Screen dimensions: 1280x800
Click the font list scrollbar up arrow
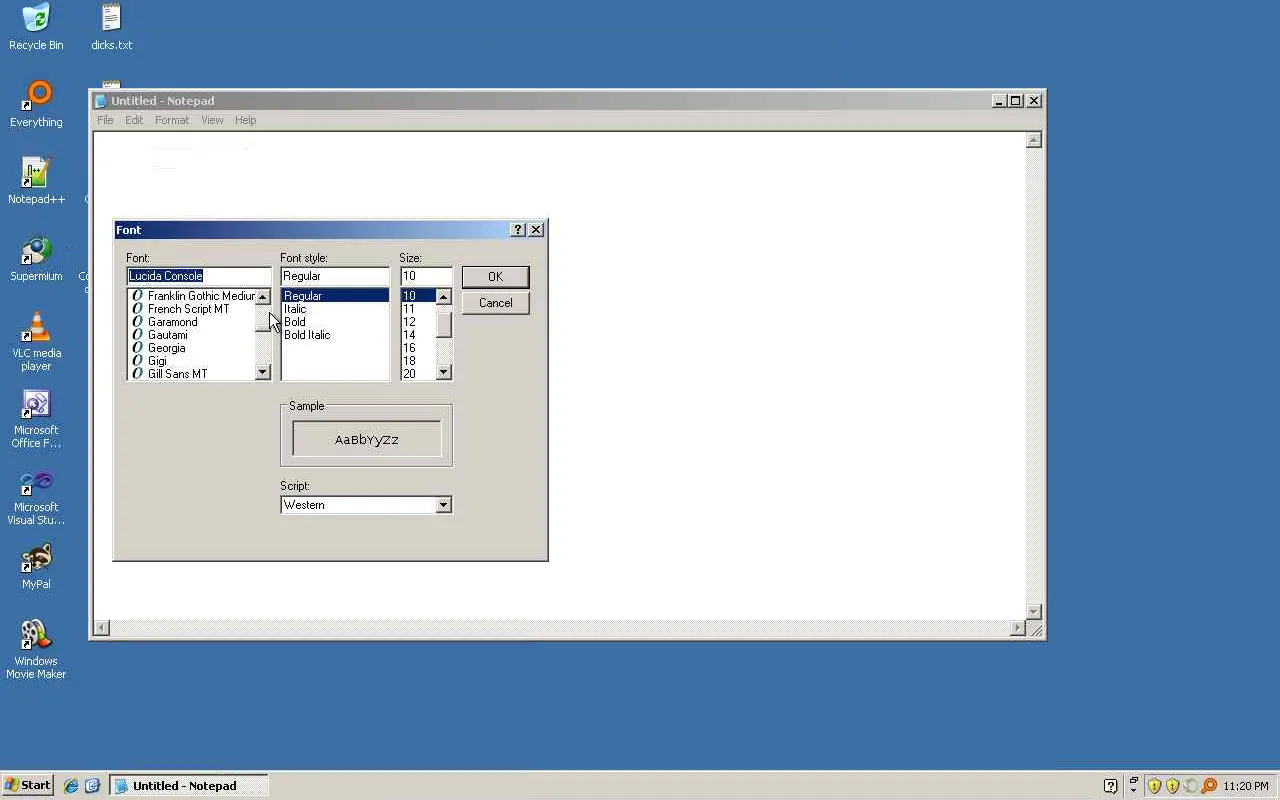pyautogui.click(x=263, y=297)
